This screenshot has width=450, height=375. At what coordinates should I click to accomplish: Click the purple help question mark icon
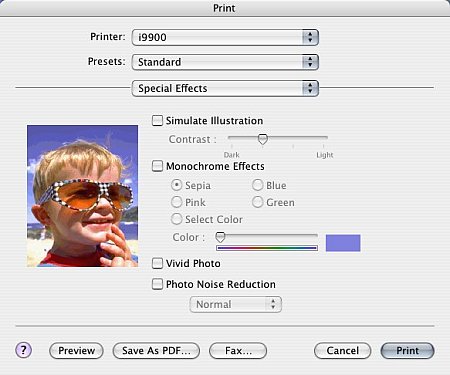23,350
